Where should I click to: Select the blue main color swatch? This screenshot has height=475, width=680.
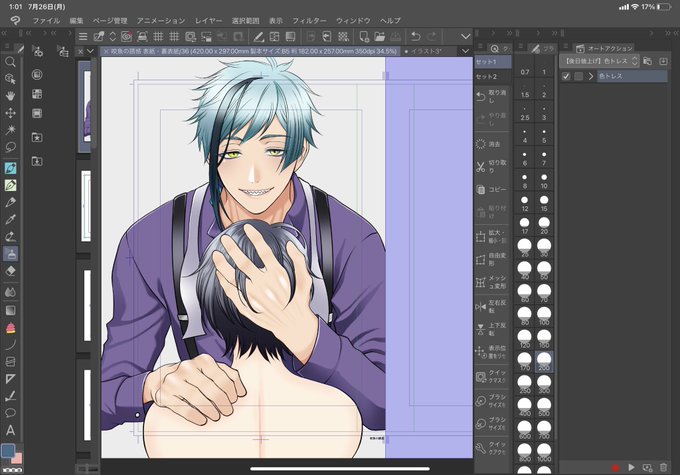(x=8, y=450)
